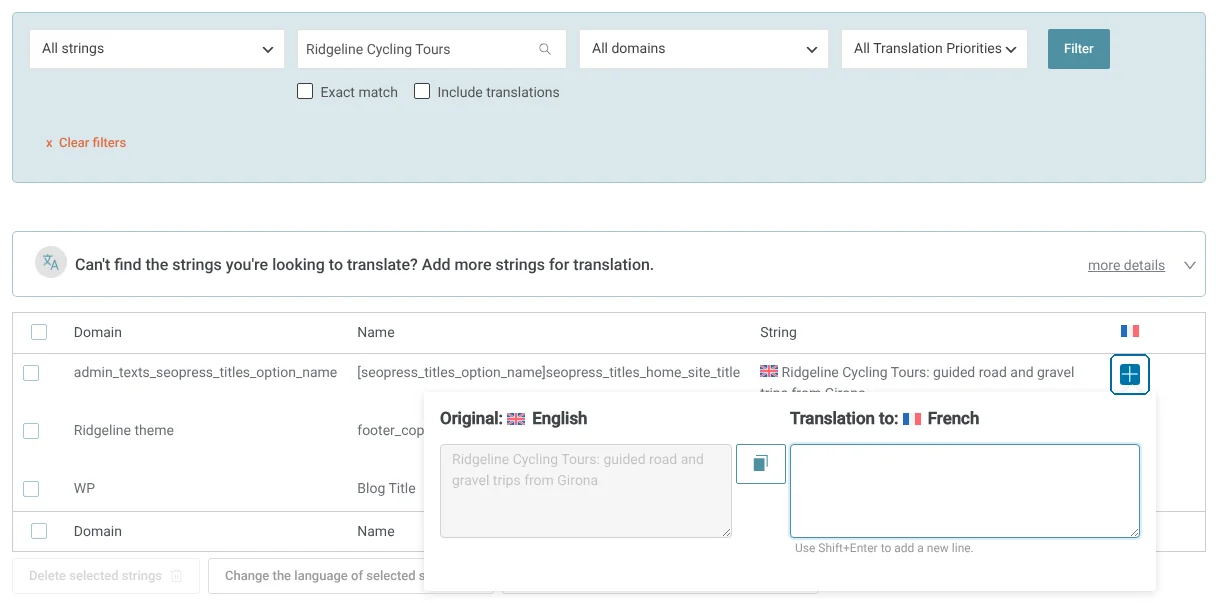Image resolution: width=1218 pixels, height=603 pixels.
Task: Click the footer Domain label
Action: point(98,532)
